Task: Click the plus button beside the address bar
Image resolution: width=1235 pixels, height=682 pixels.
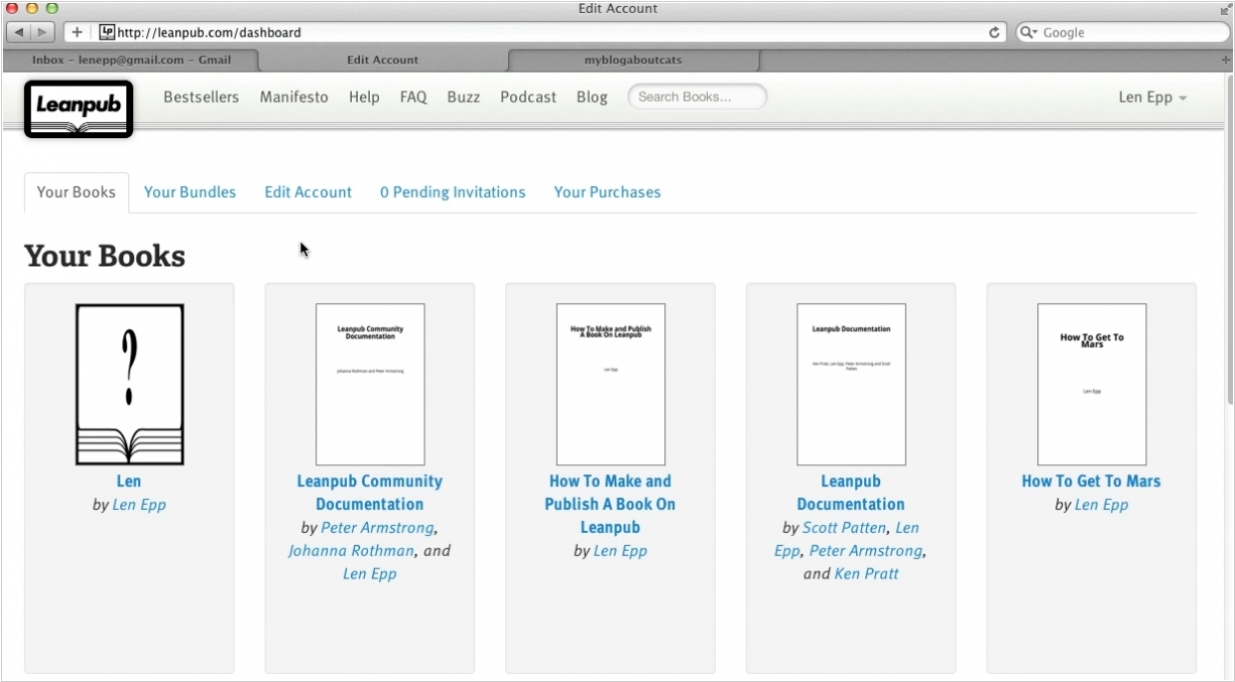Action: click(x=77, y=32)
